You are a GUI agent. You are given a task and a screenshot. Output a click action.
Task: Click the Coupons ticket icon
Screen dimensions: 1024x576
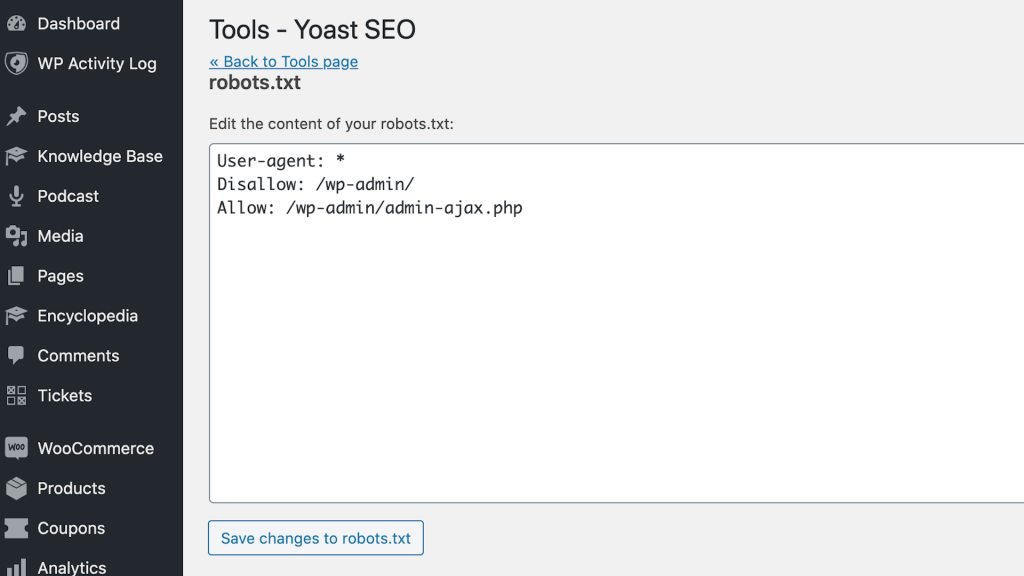pyautogui.click(x=16, y=529)
